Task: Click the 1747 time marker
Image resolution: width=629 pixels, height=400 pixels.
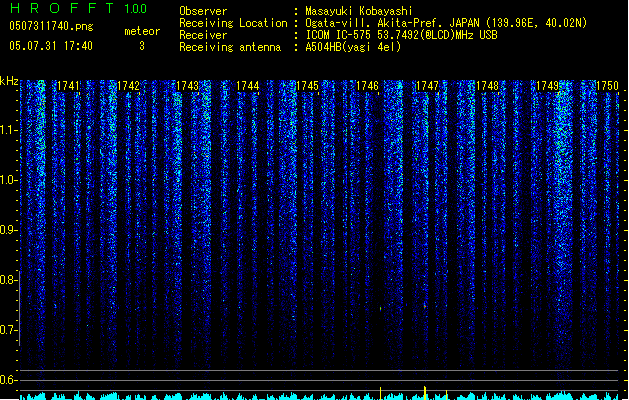Action: 428,86
